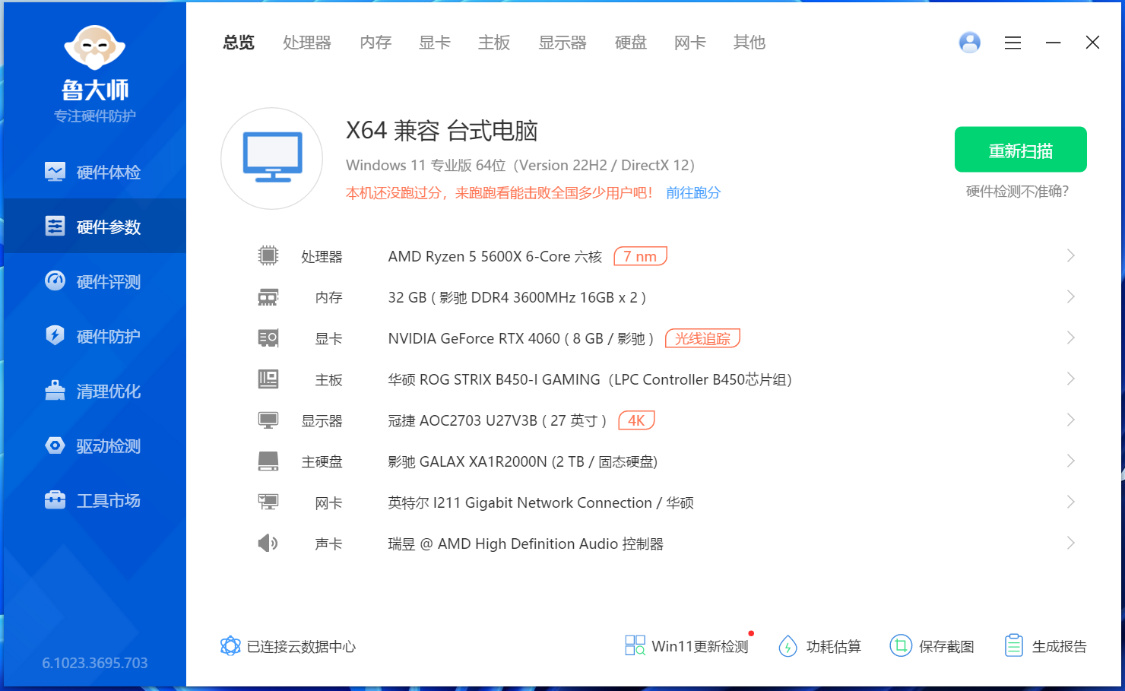This screenshot has height=691, width=1125.
Task: Click the 32 GB DDR4 3600MHz text
Action: [517, 297]
